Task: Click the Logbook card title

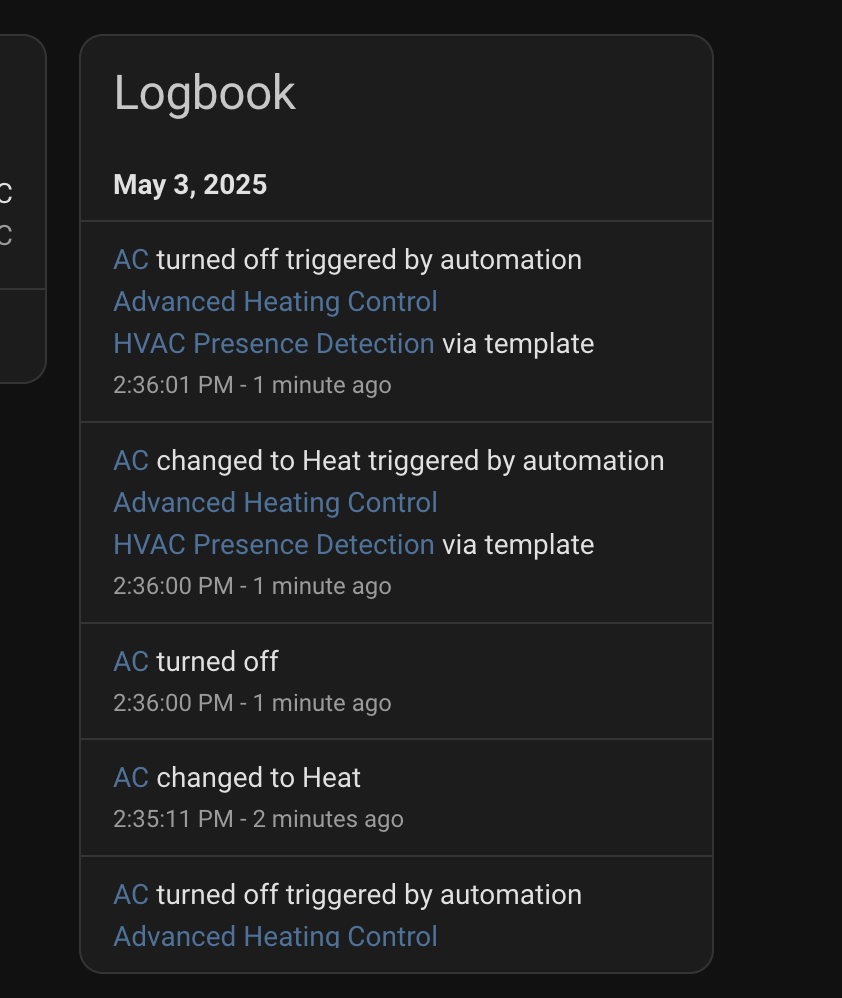Action: 205,93
